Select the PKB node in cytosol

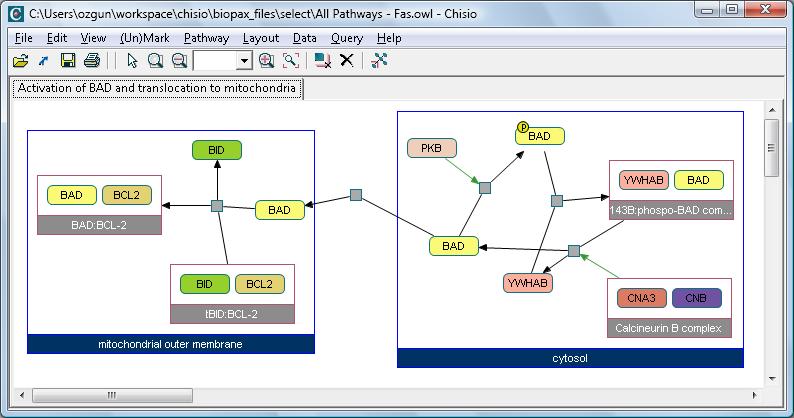coord(431,148)
